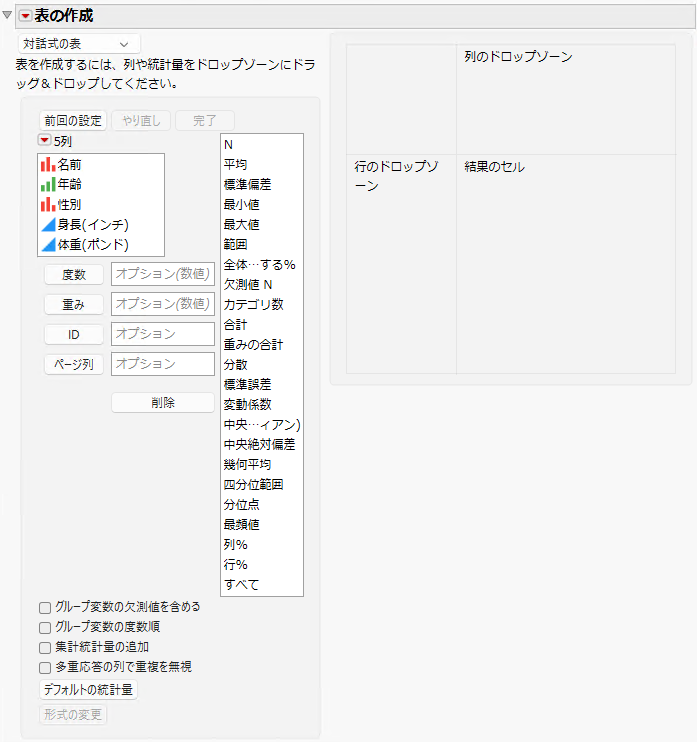The width and height of the screenshot is (697, 742).
Task: Click the 行のドロップゾーン area
Action: pos(401,264)
